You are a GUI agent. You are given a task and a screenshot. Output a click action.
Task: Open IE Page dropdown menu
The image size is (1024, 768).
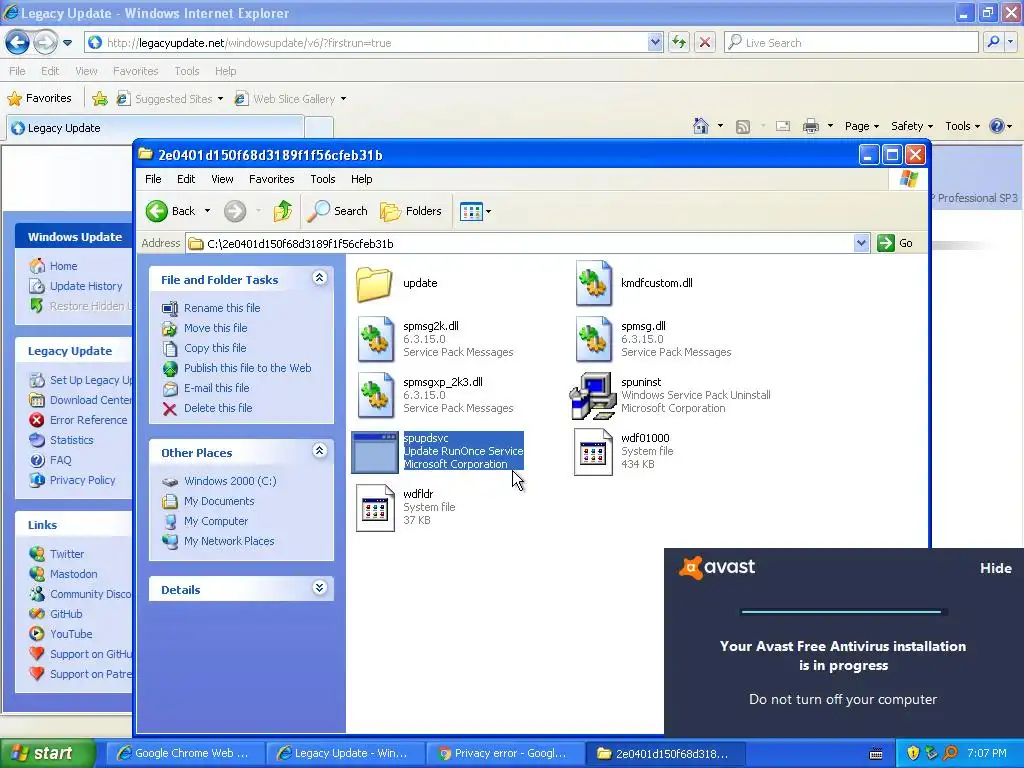click(x=862, y=126)
